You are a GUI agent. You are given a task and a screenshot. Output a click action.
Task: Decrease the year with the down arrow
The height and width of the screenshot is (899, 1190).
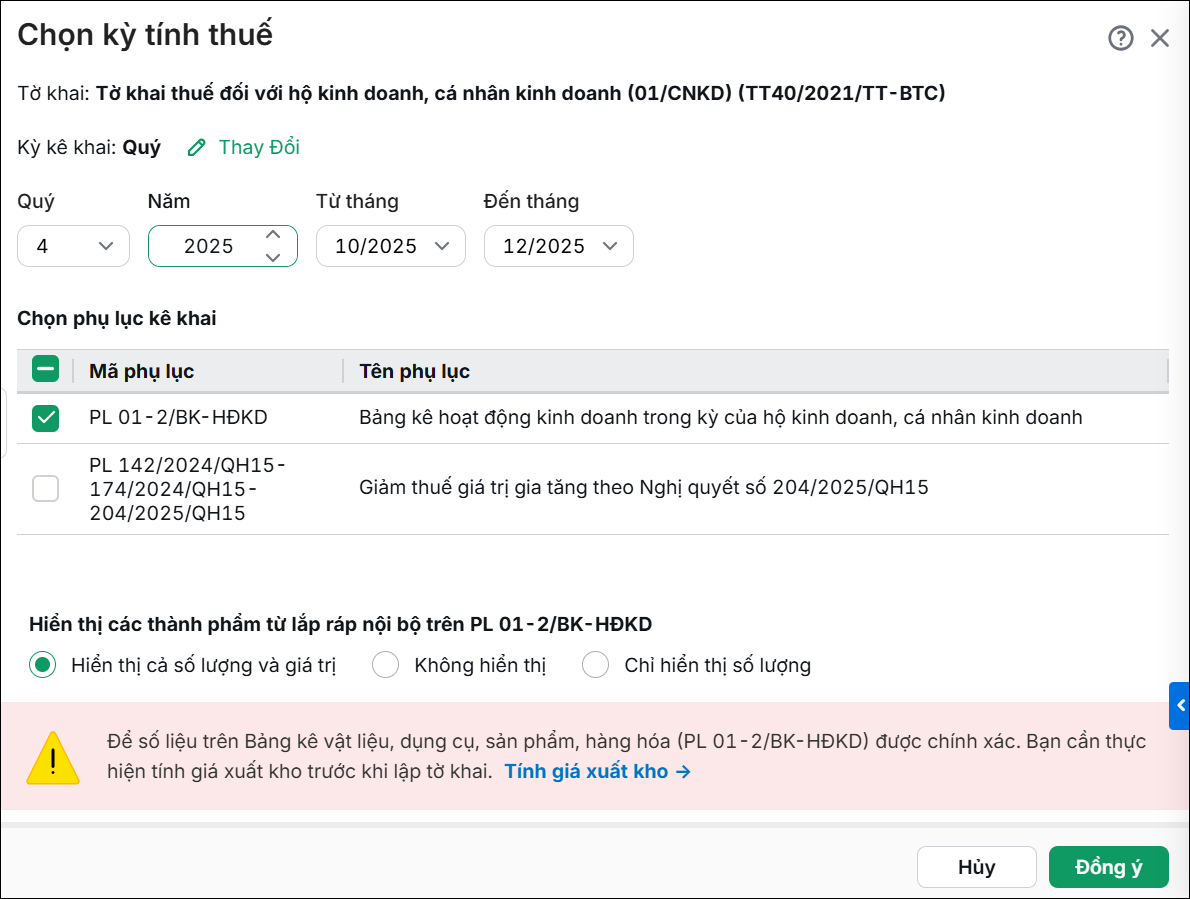[273, 257]
